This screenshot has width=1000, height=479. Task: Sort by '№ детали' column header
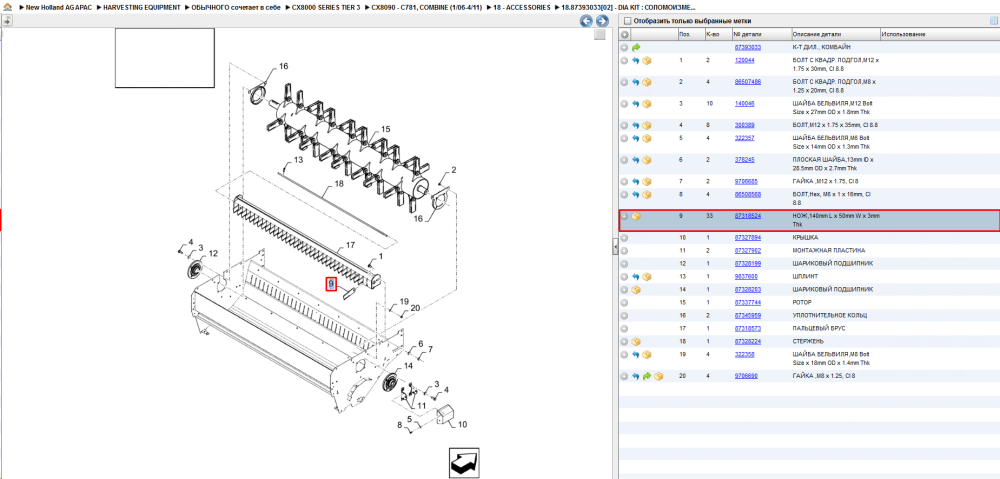761,34
